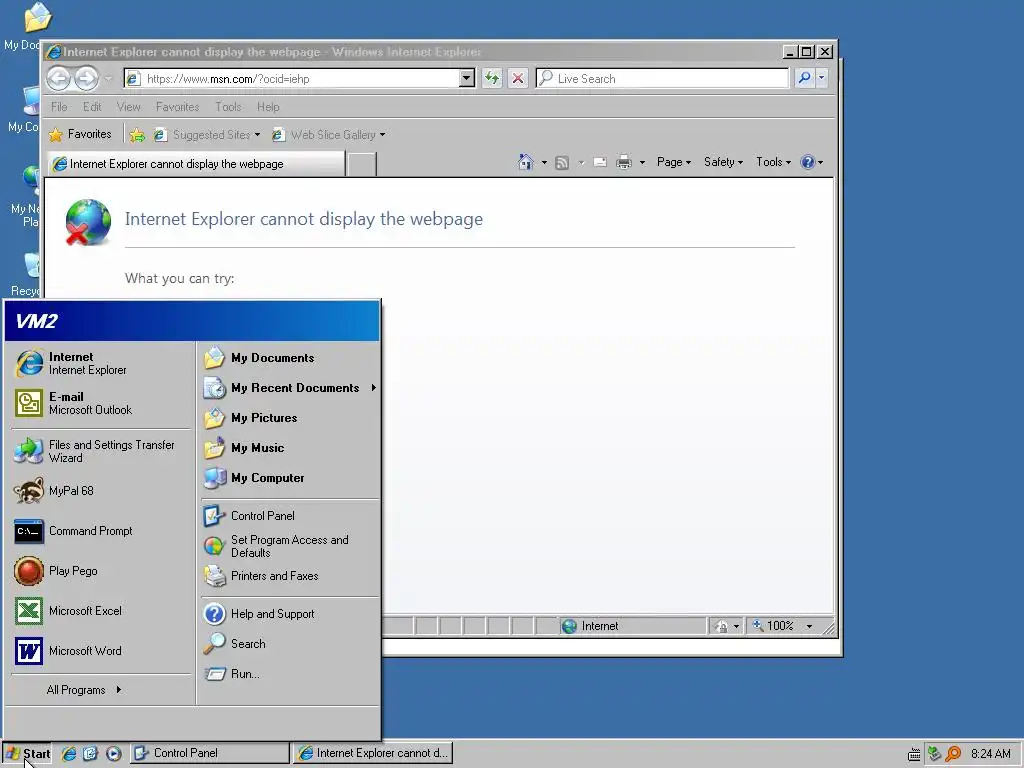Open Control Panel from Start menu
1024x768 pixels.
tap(289, 516)
